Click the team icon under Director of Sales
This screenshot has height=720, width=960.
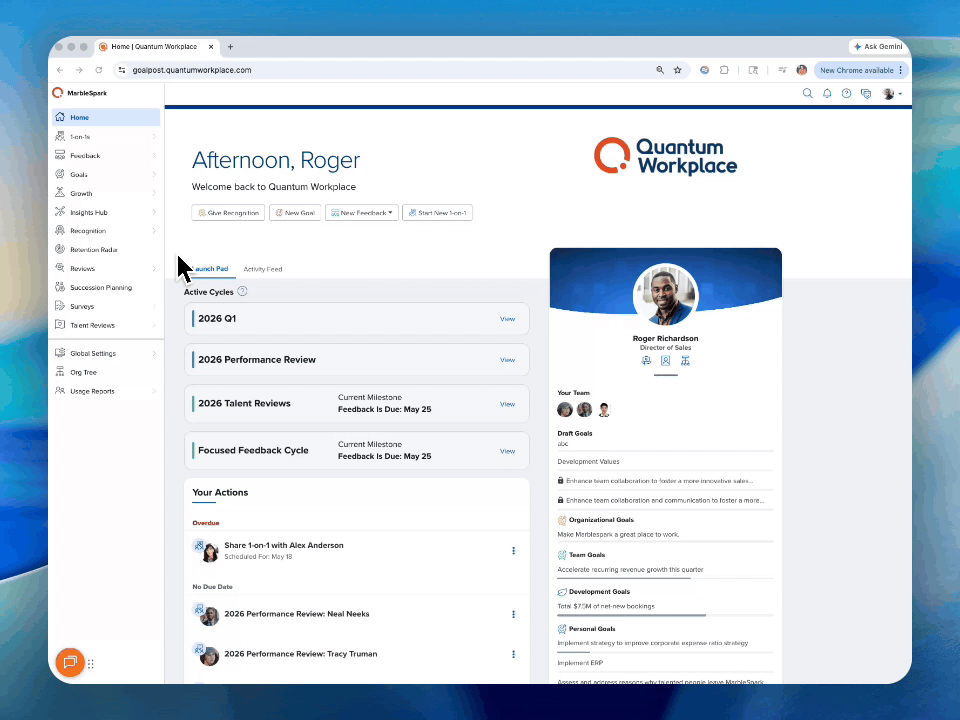point(646,361)
